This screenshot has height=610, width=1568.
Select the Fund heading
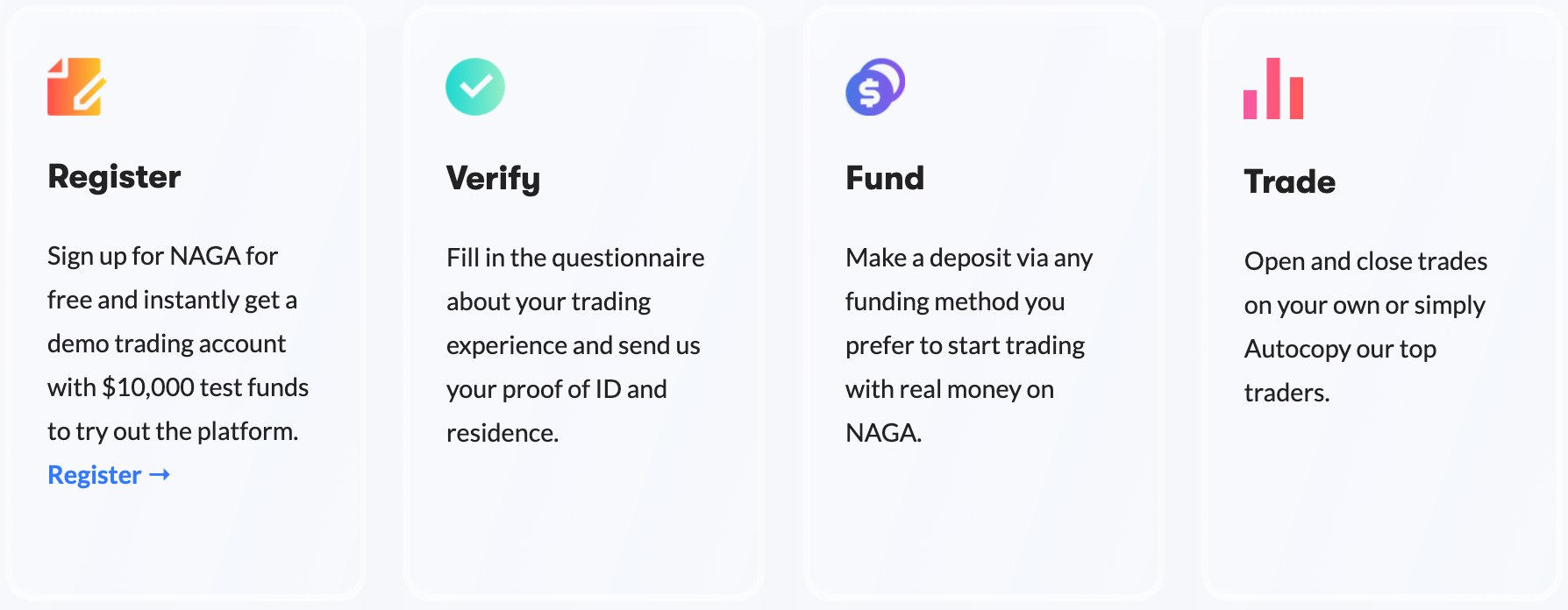coord(885,178)
